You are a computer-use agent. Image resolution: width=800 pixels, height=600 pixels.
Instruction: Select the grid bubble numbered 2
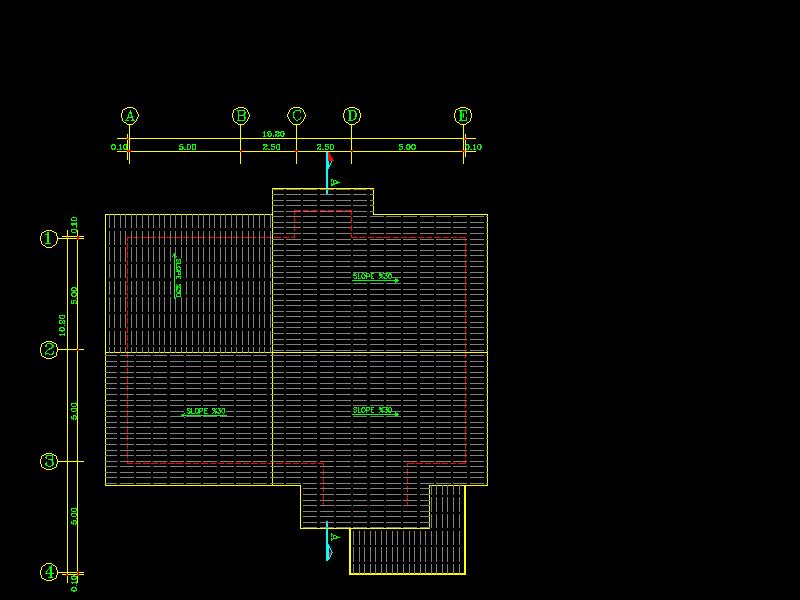48,350
